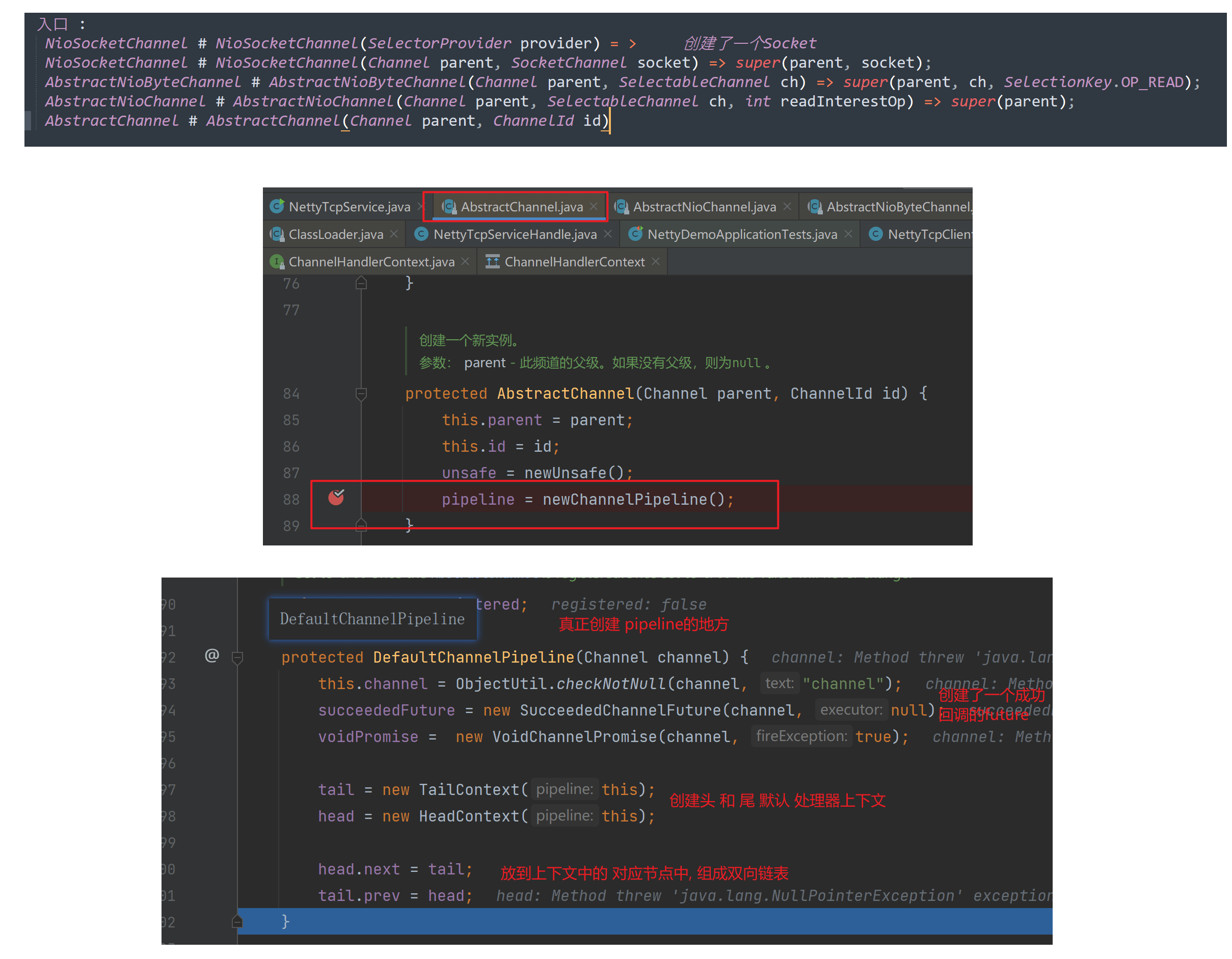Click 'tail = new TailContext' line
1232x959 pixels.
click(486, 790)
